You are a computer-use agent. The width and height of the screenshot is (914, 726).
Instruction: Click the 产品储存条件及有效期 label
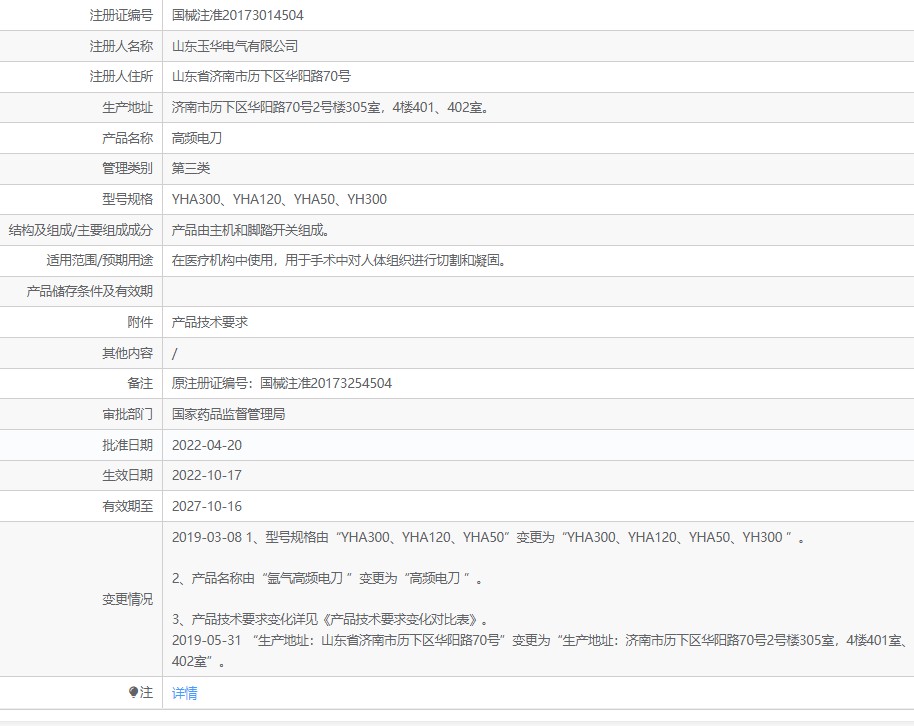point(90,292)
